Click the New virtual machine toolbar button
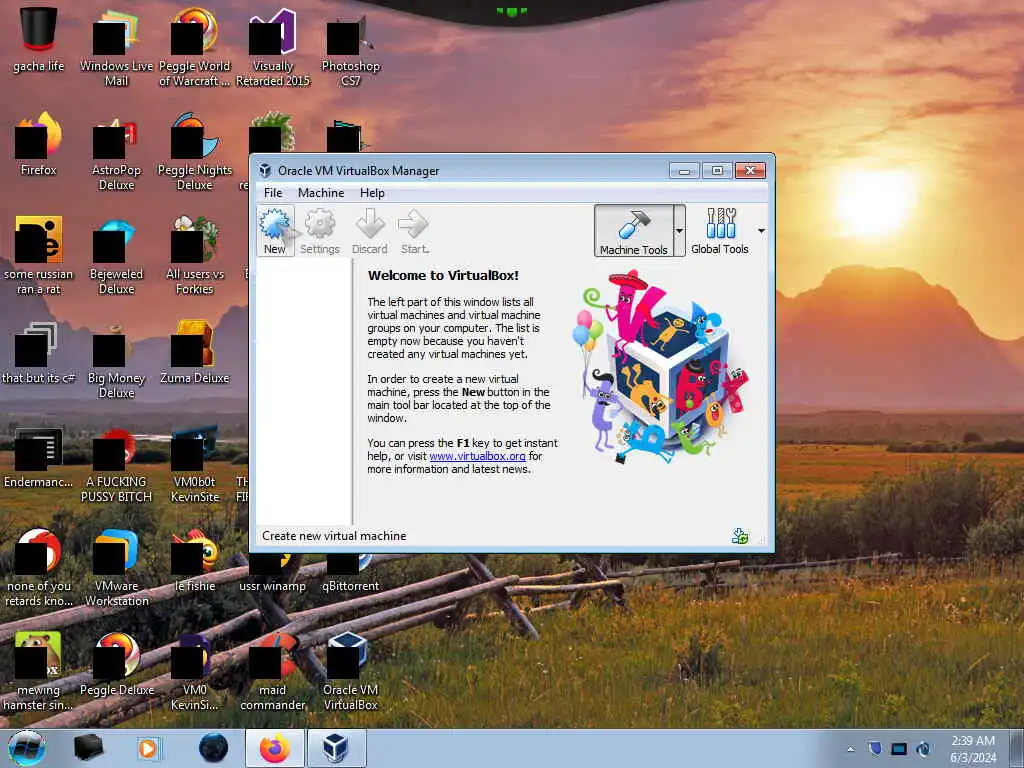This screenshot has height=768, width=1024. click(x=275, y=231)
